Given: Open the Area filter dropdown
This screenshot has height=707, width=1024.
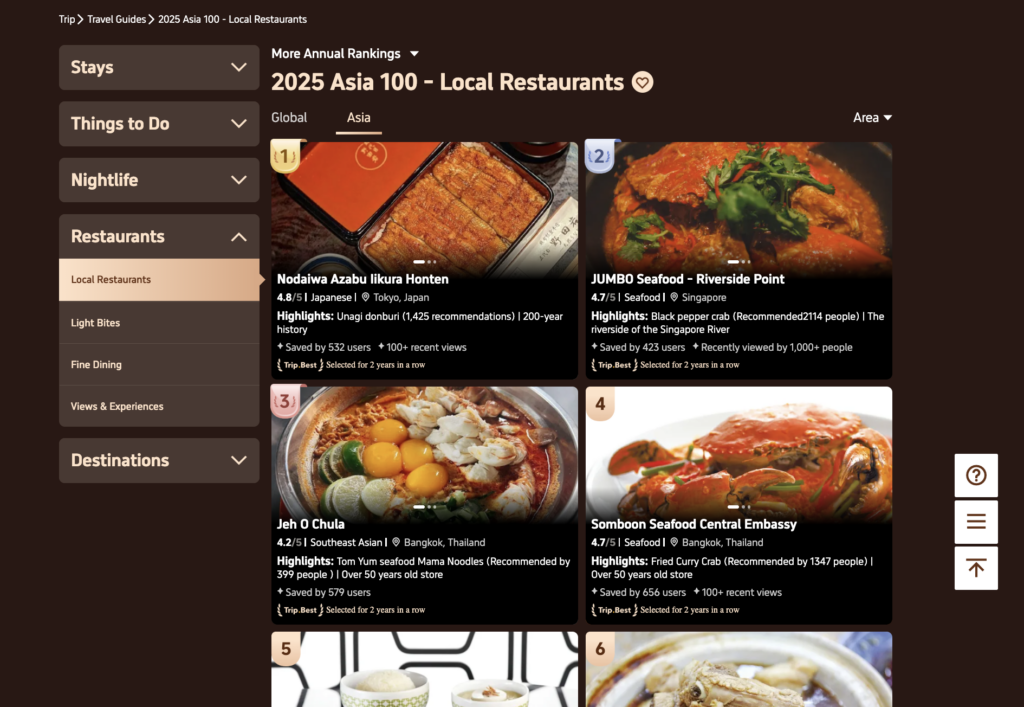Looking at the screenshot, I should pyautogui.click(x=872, y=118).
